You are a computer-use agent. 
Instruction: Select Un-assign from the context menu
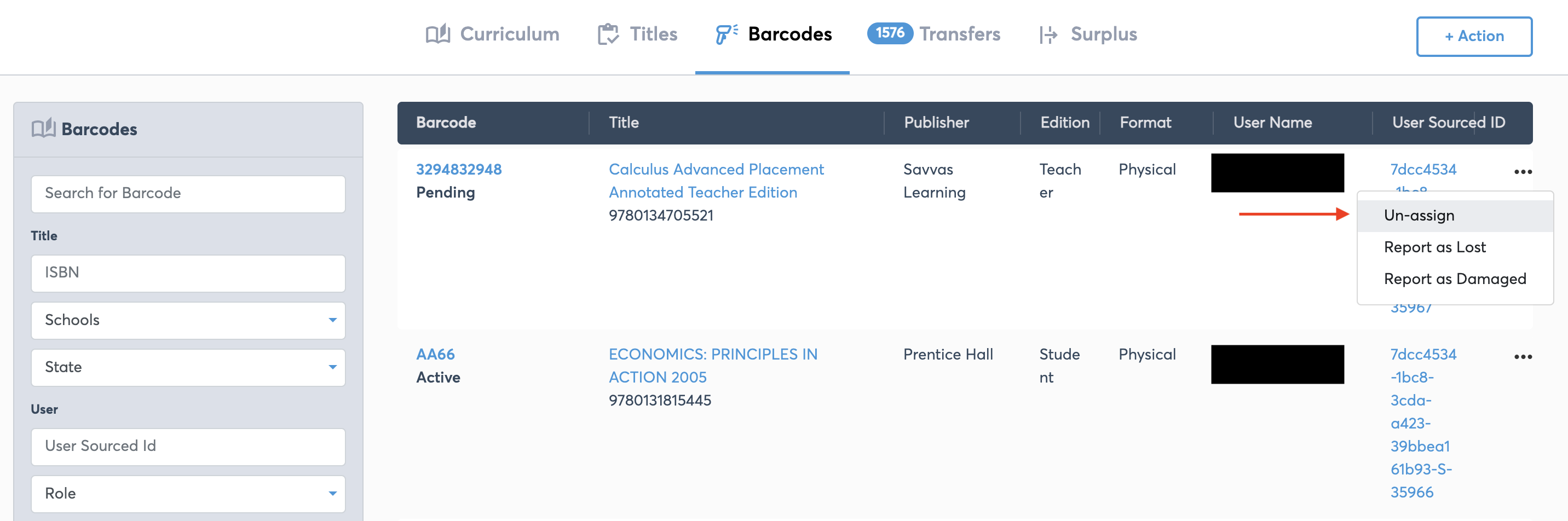[1419, 216]
